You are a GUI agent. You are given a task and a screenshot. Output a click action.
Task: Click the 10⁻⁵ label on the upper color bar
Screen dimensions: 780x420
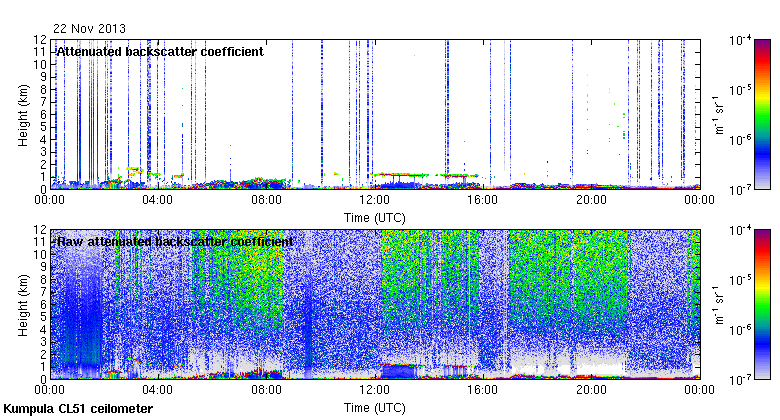740,90
